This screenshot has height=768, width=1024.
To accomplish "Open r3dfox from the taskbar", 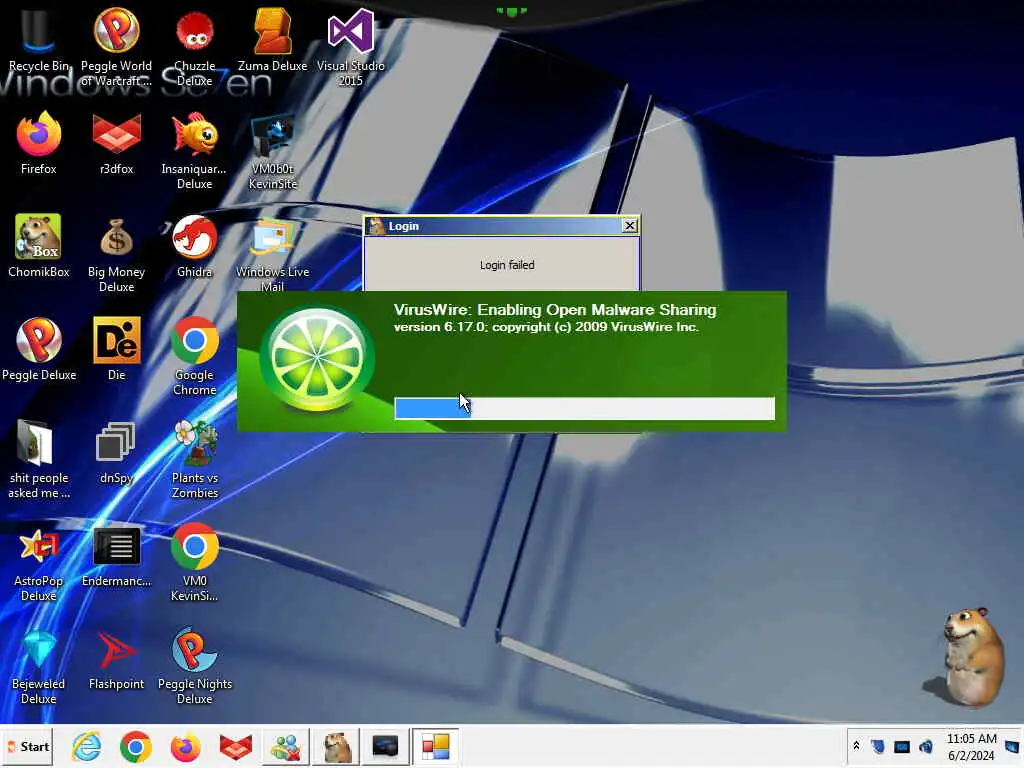I will click(x=236, y=746).
